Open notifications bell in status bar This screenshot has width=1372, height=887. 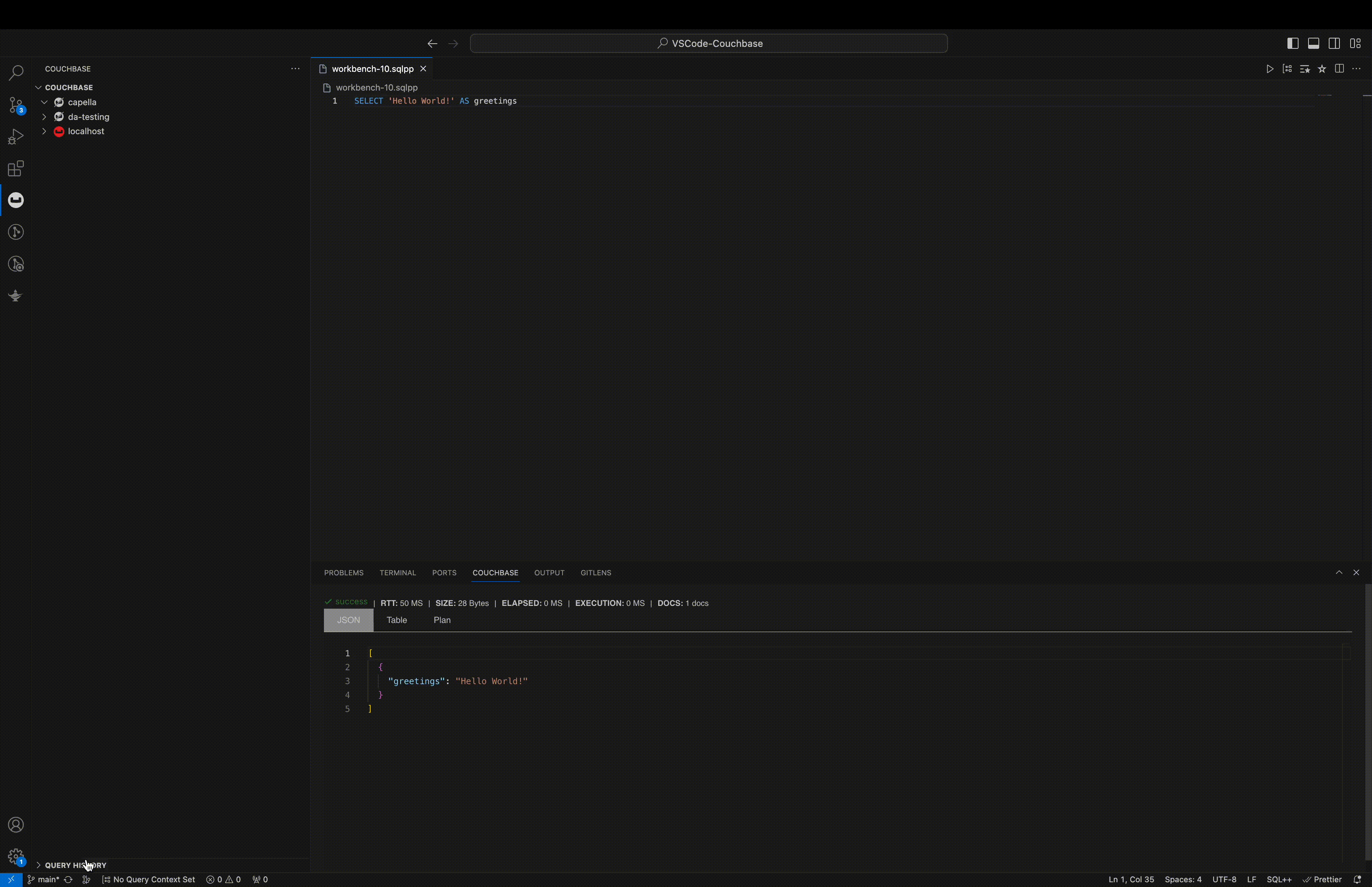1358,879
